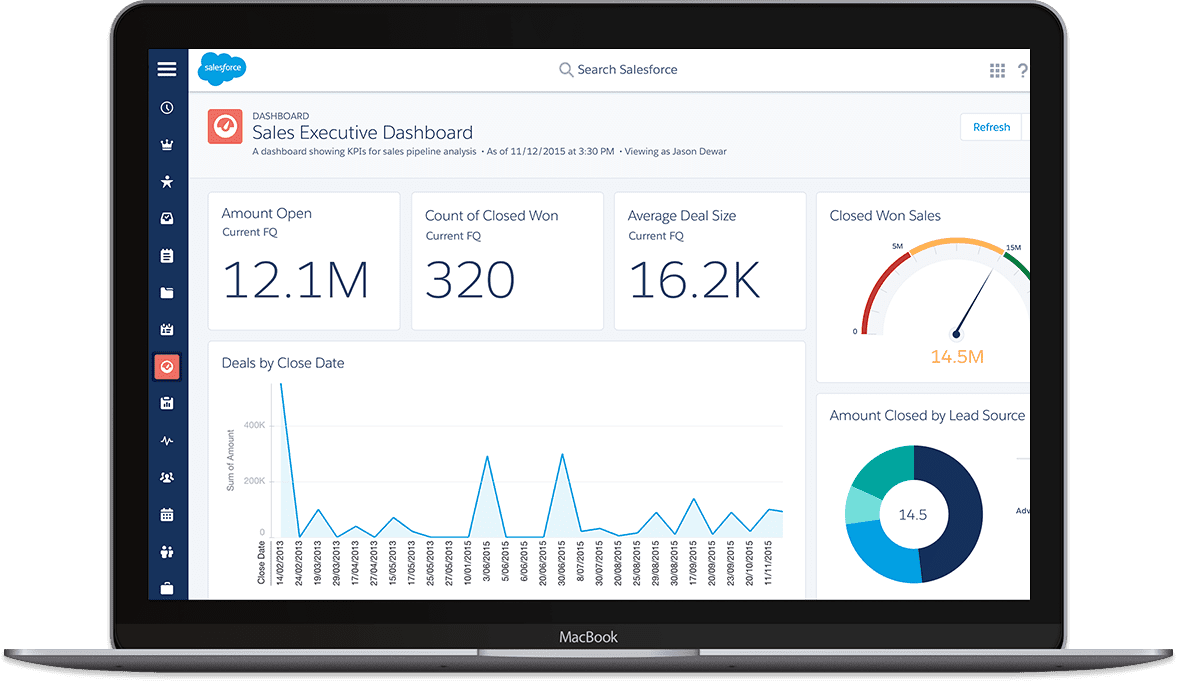Click the inbox tray sidebar icon

167,218
